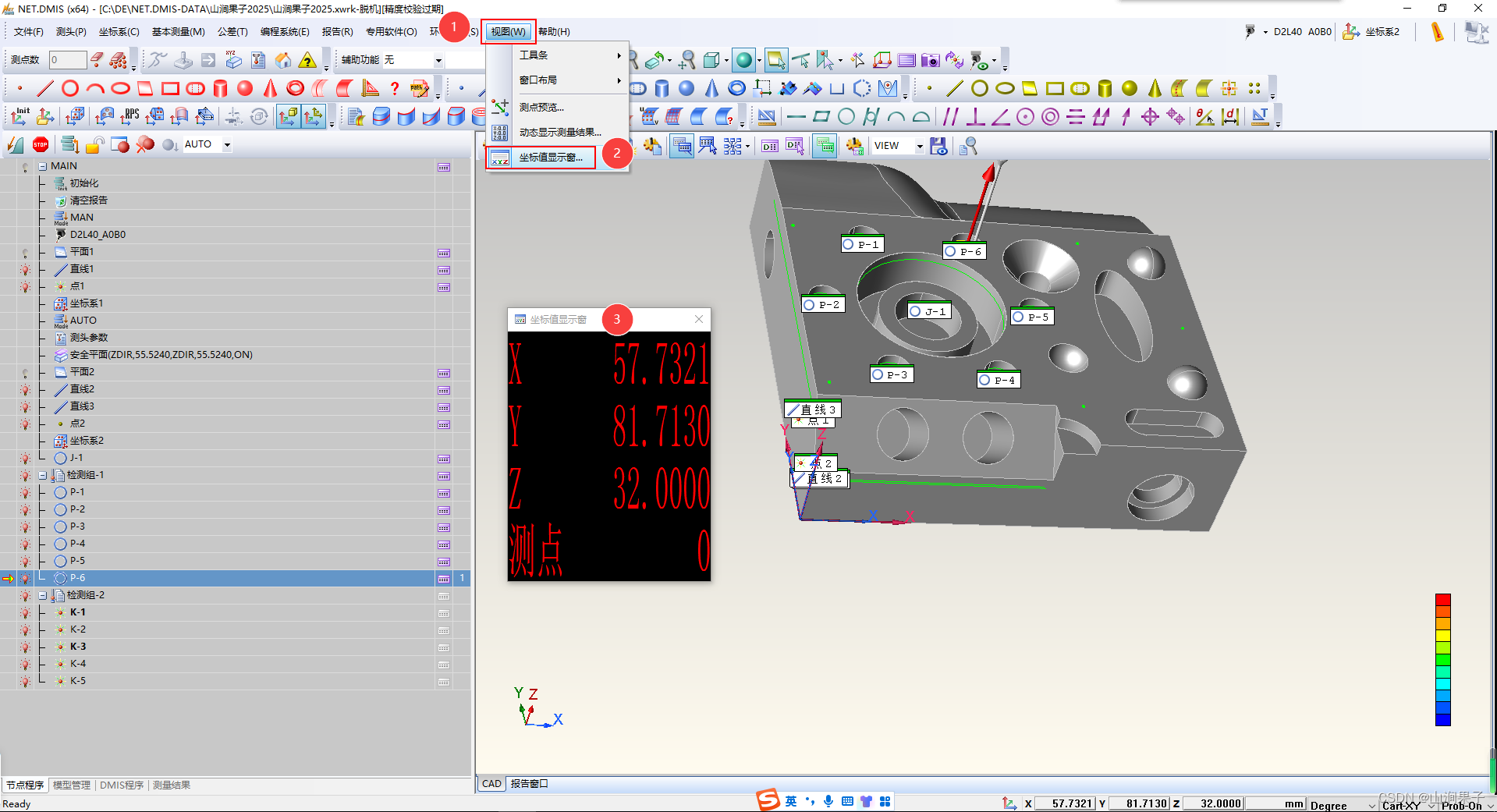
Task: Toggle the light bulb for P-3
Action: [x=25, y=527]
